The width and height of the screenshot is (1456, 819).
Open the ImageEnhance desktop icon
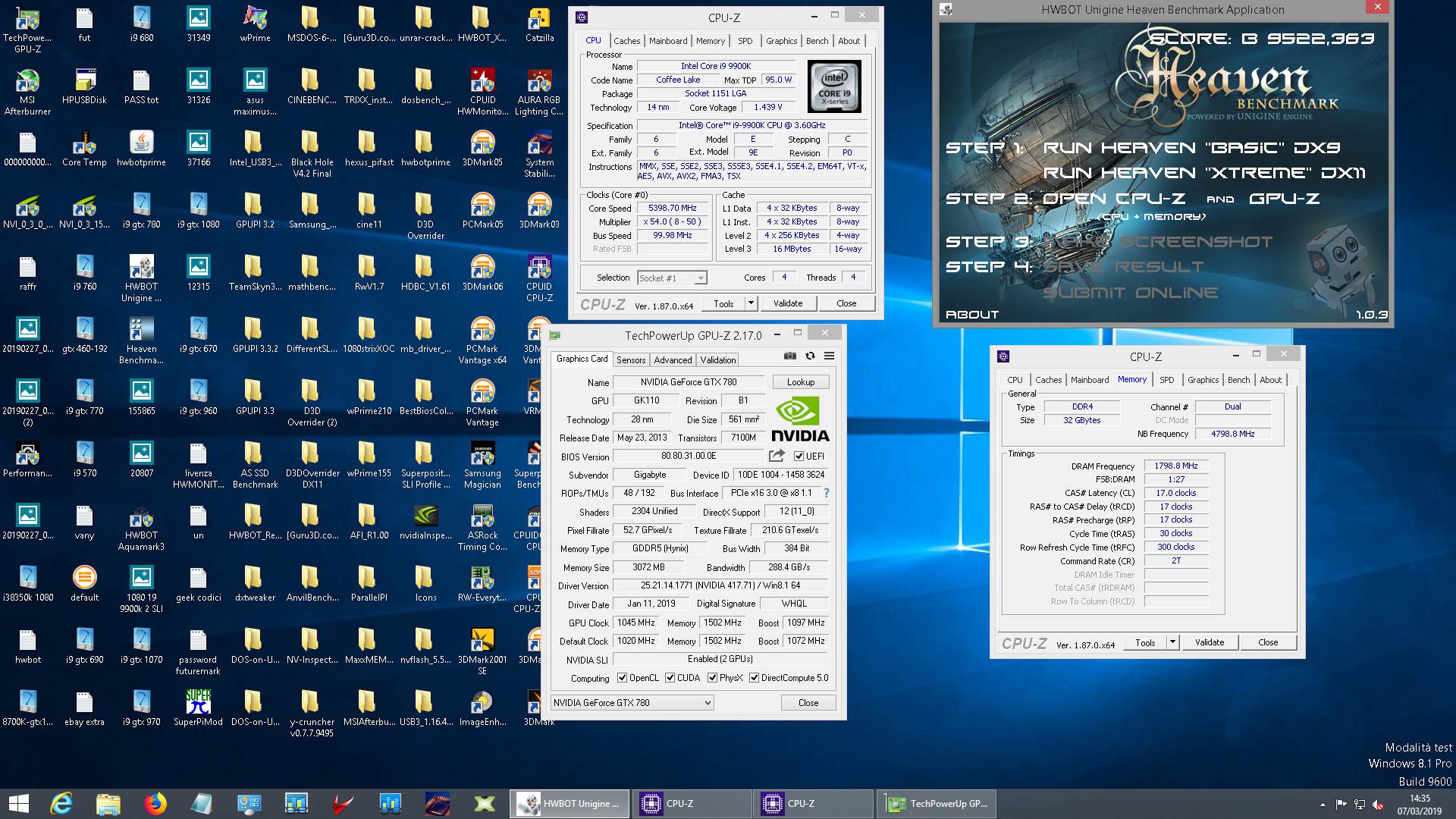point(482,708)
